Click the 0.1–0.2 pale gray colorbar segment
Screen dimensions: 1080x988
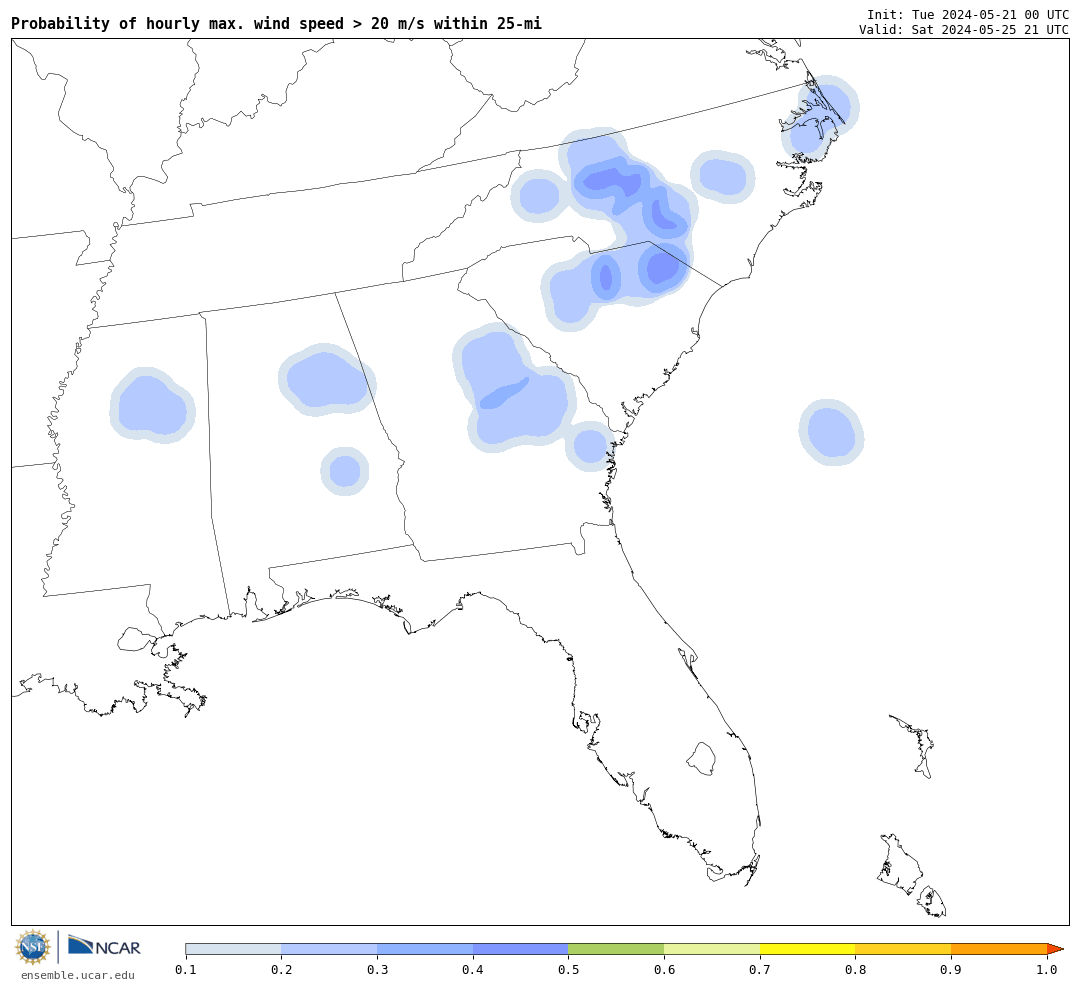(x=233, y=949)
